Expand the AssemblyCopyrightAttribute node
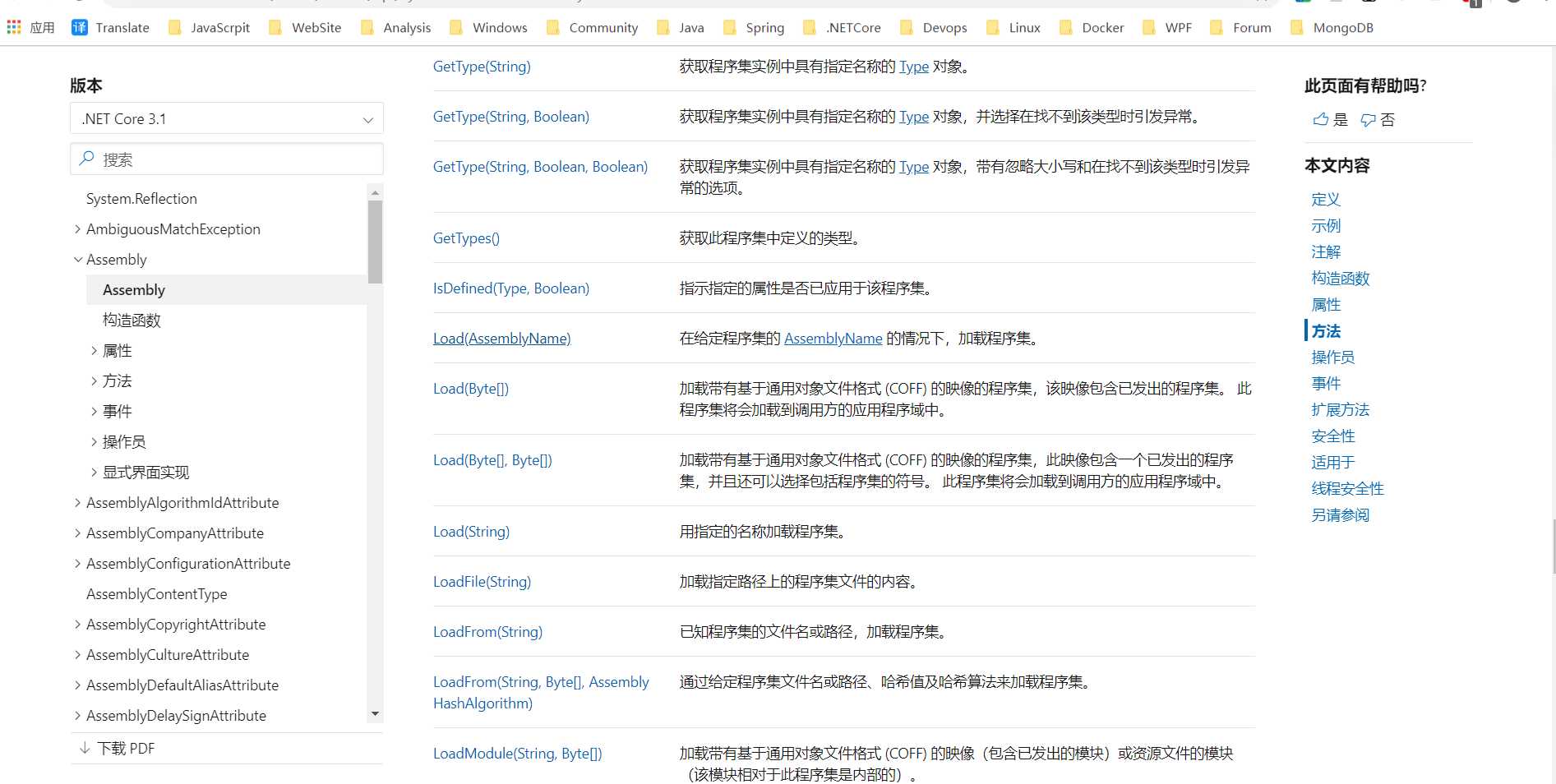This screenshot has width=1556, height=784. click(76, 624)
